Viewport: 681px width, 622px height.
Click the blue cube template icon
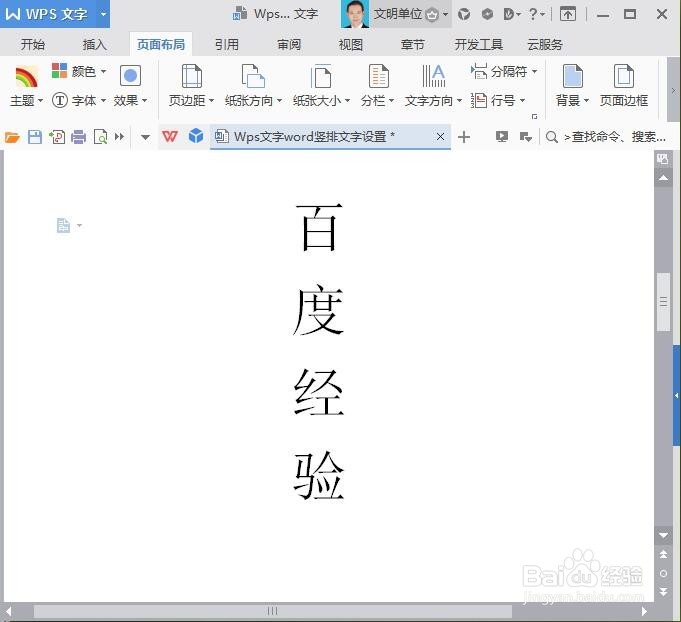pyautogui.click(x=196, y=136)
